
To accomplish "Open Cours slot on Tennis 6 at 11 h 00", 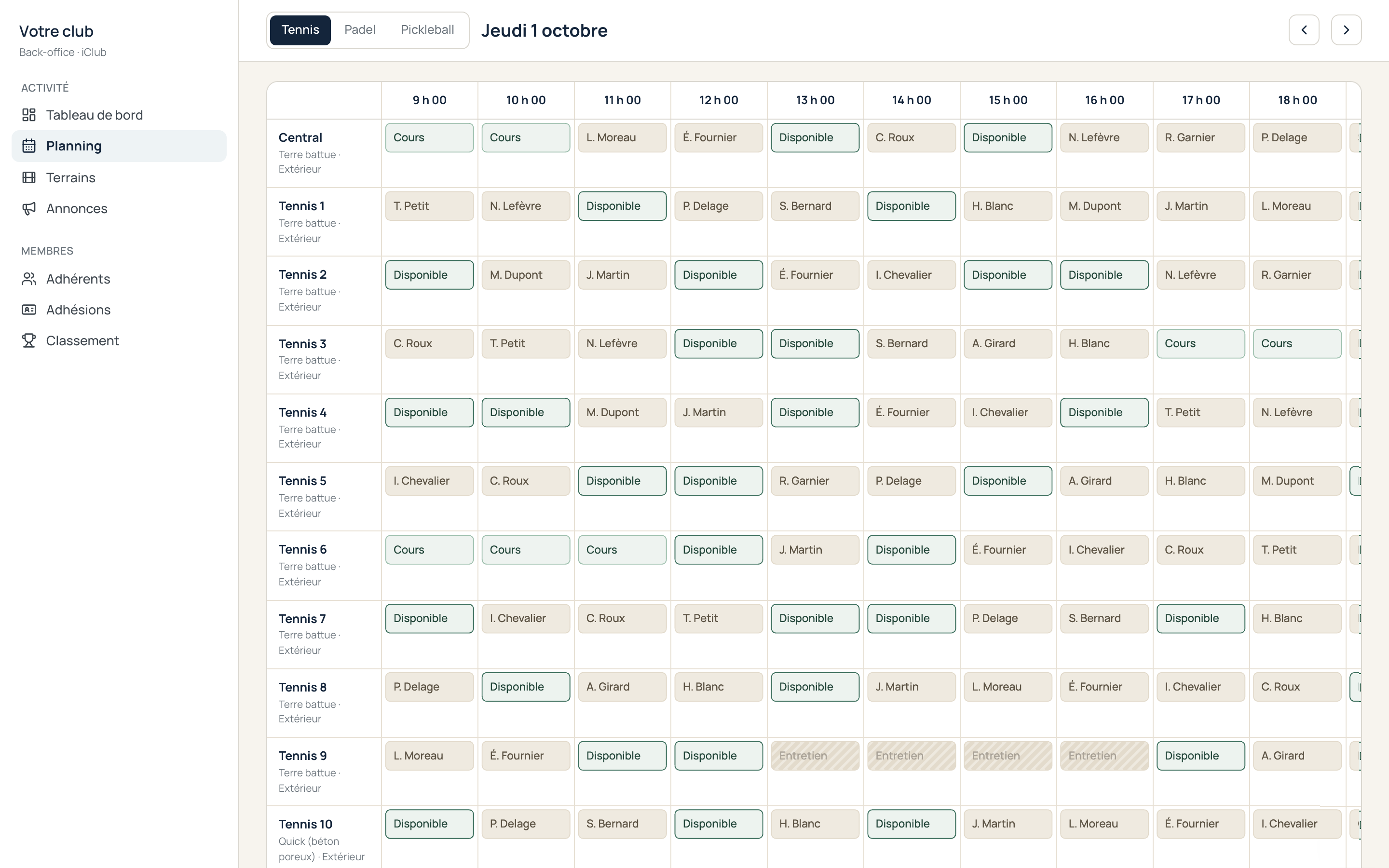I will (622, 550).
